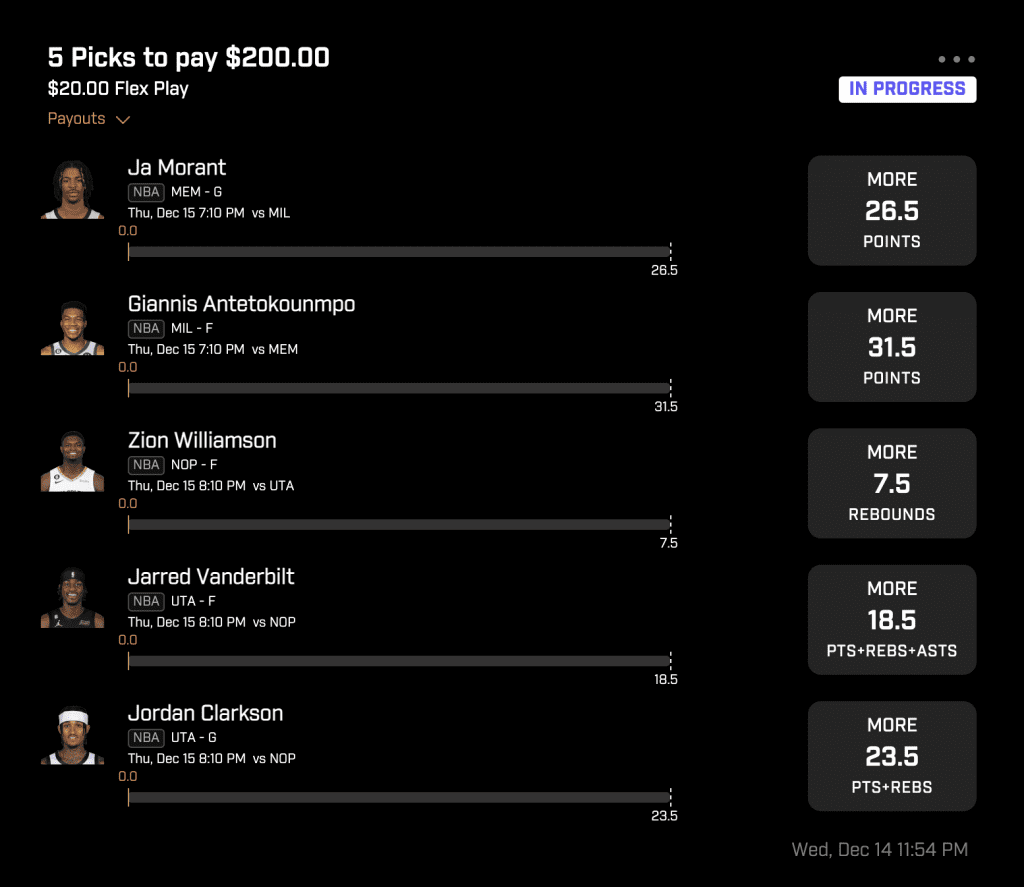Click Jordan Clarkson's player headshot
This screenshot has width=1024, height=887.
tap(72, 736)
